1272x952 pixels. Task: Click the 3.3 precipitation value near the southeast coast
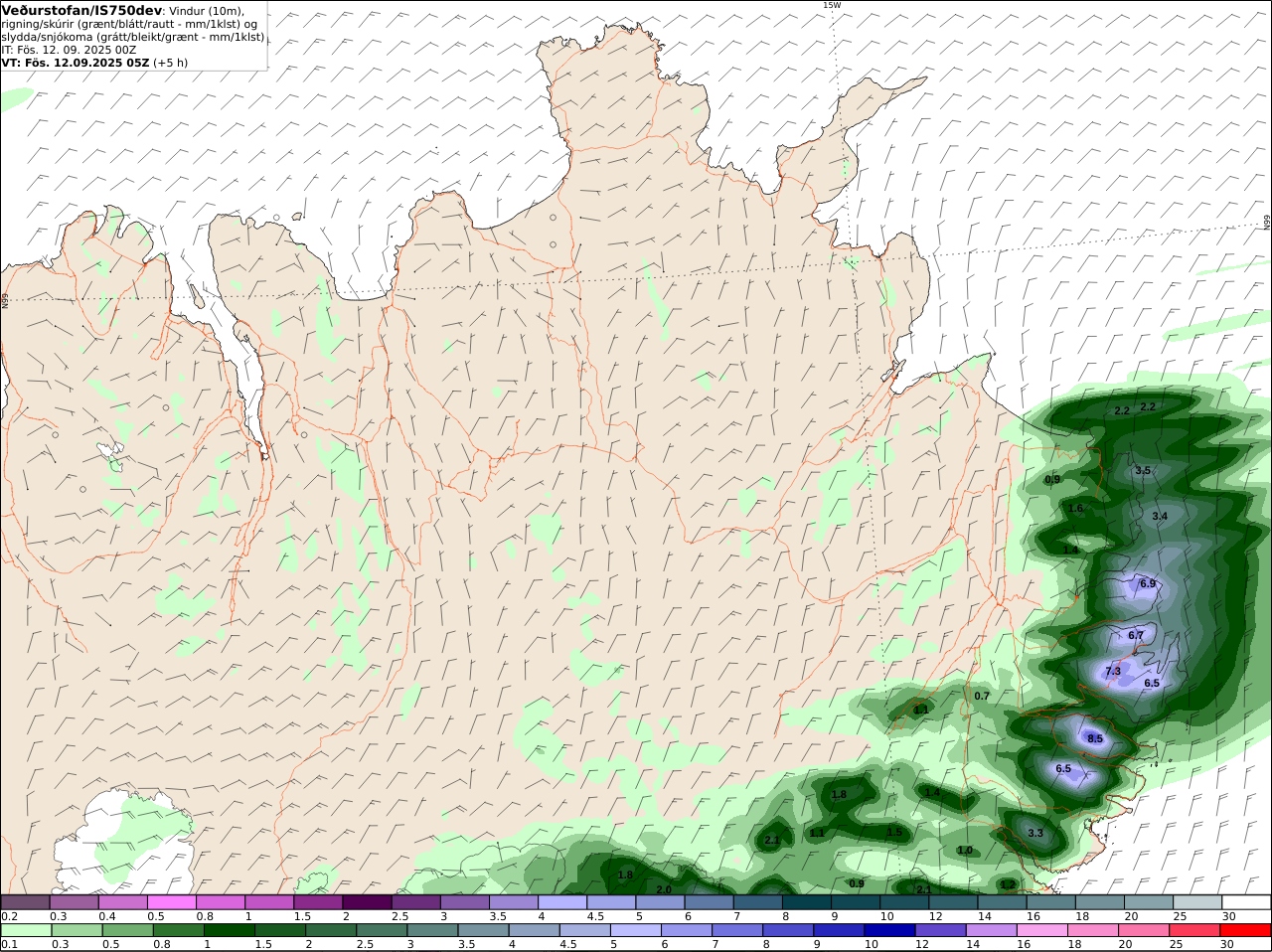[x=1035, y=833]
